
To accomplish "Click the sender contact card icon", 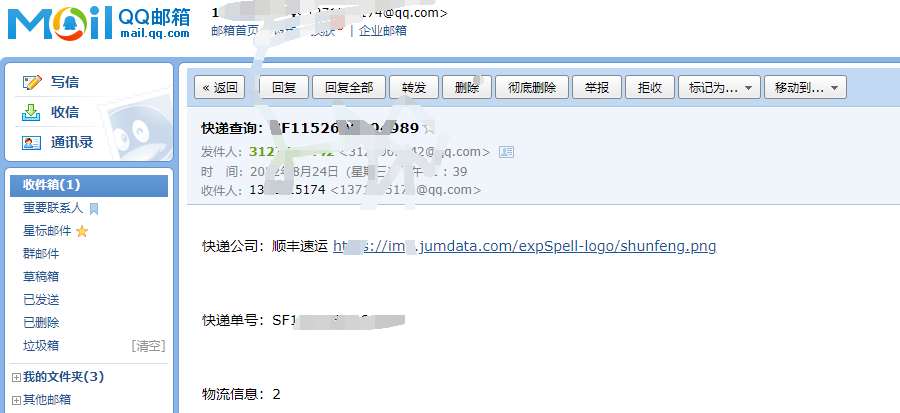I will pos(506,152).
